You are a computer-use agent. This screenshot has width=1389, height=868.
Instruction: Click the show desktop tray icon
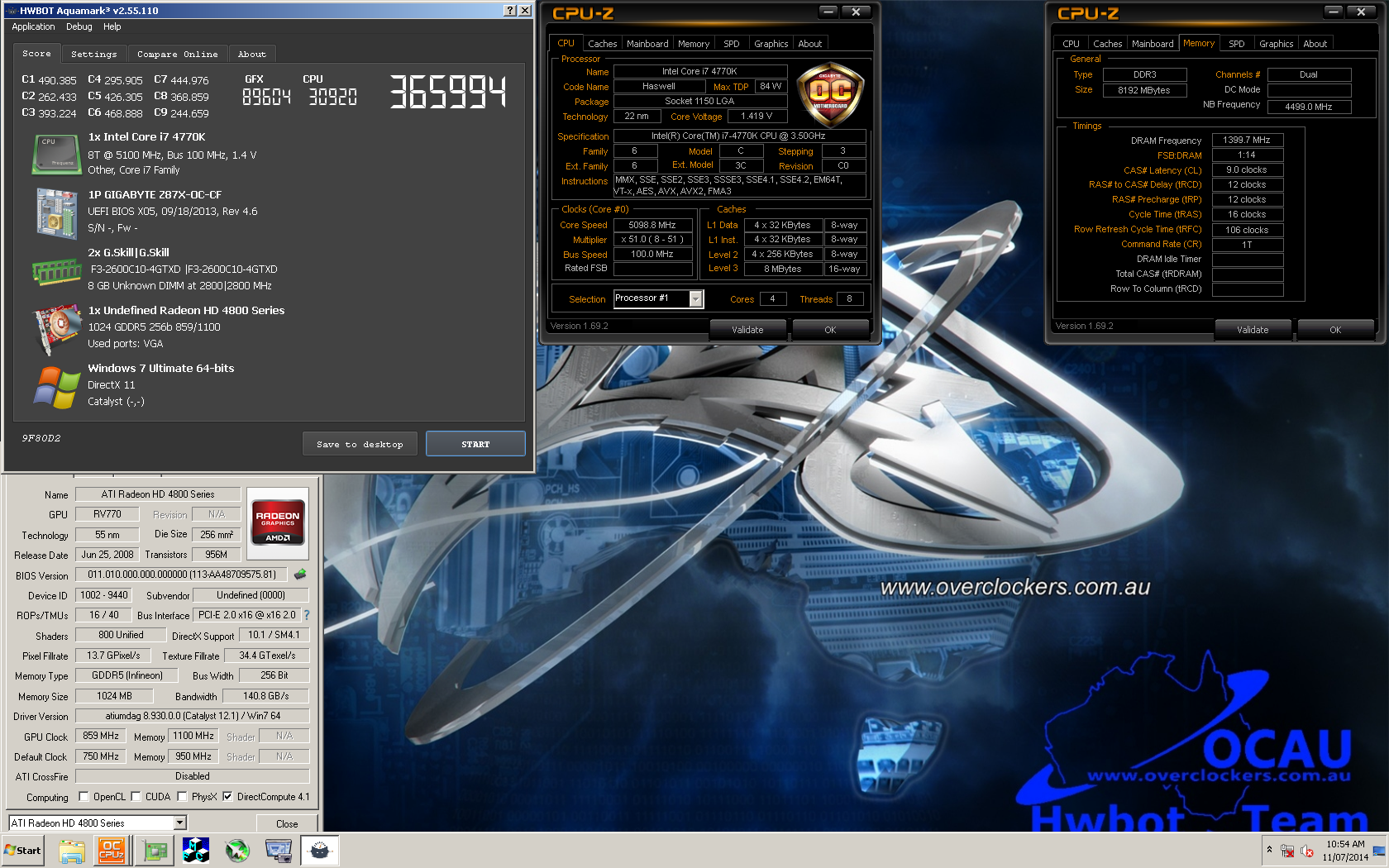pyautogui.click(x=1378, y=851)
